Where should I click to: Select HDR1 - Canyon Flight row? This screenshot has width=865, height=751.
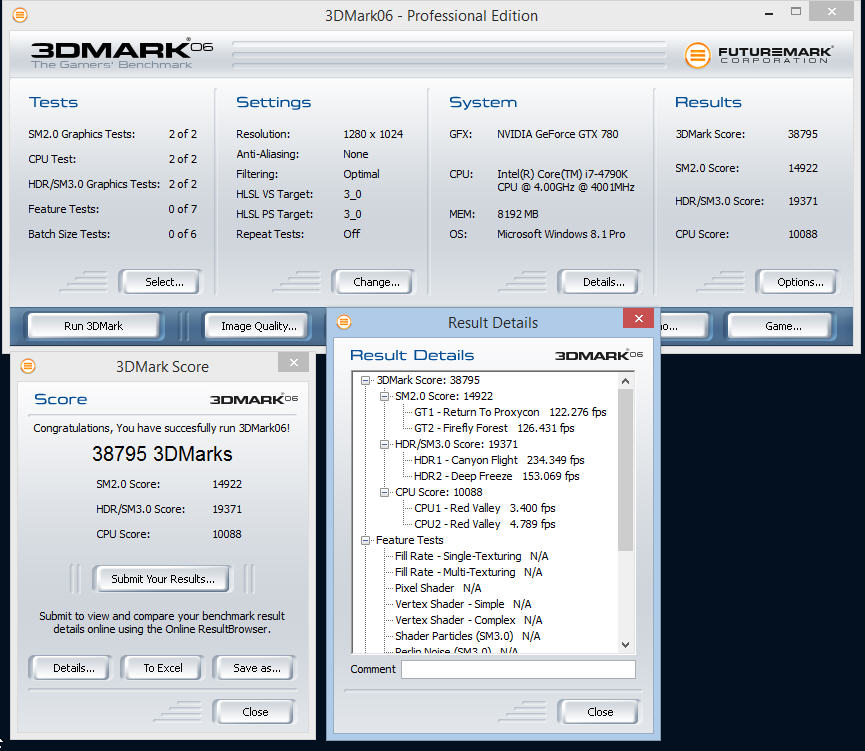click(x=499, y=460)
